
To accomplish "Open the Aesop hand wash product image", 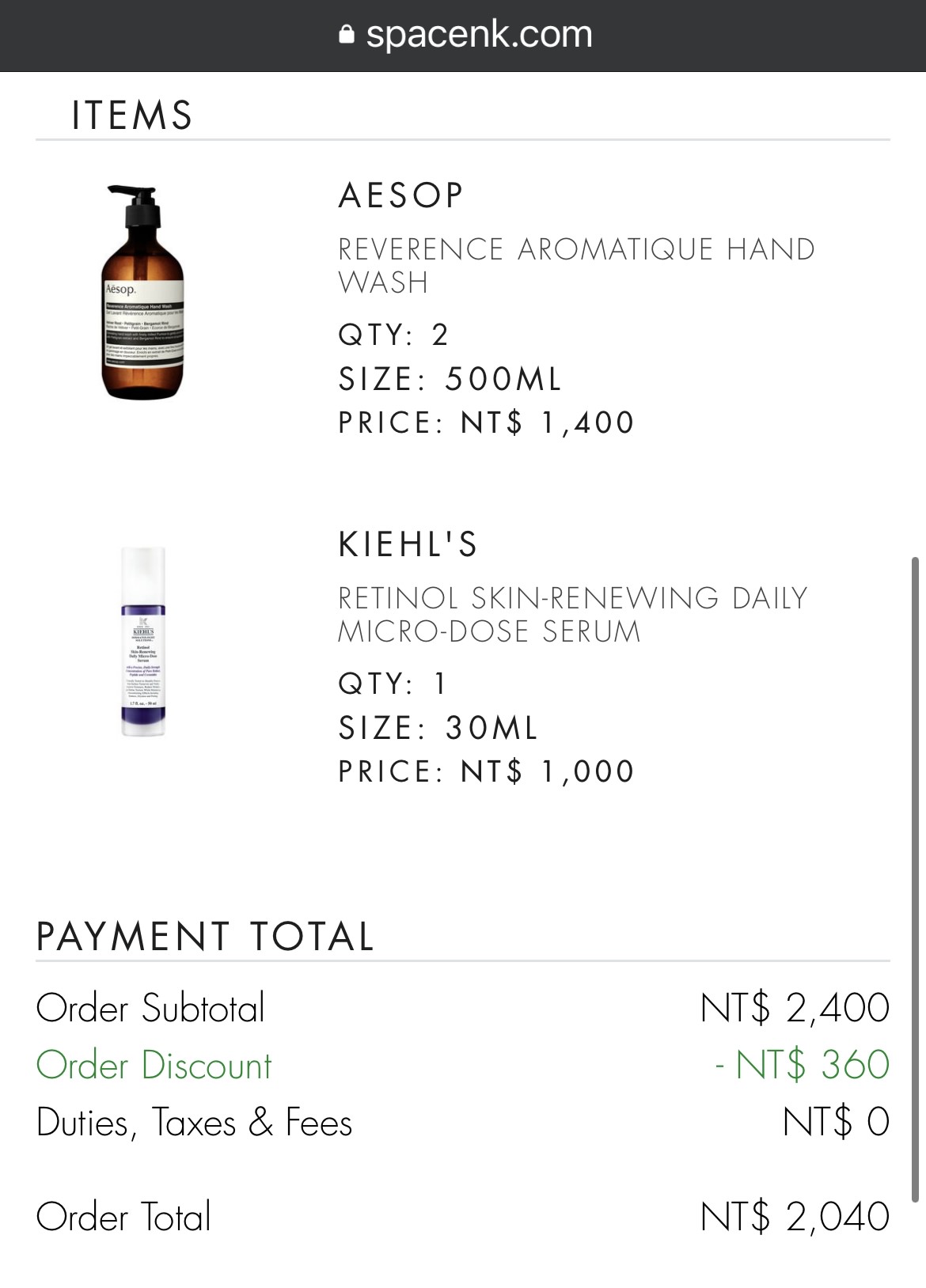I will click(x=143, y=292).
